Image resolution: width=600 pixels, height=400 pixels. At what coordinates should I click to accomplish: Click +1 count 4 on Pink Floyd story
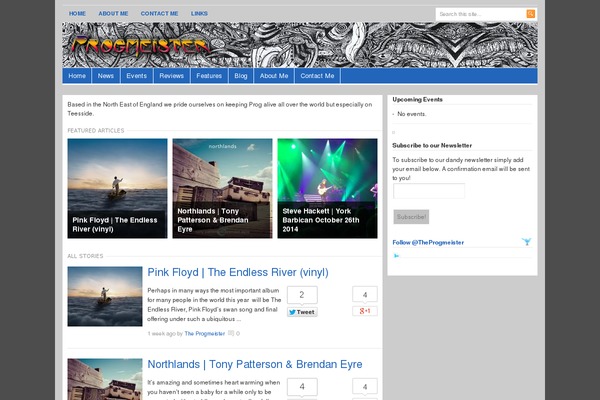tap(365, 294)
